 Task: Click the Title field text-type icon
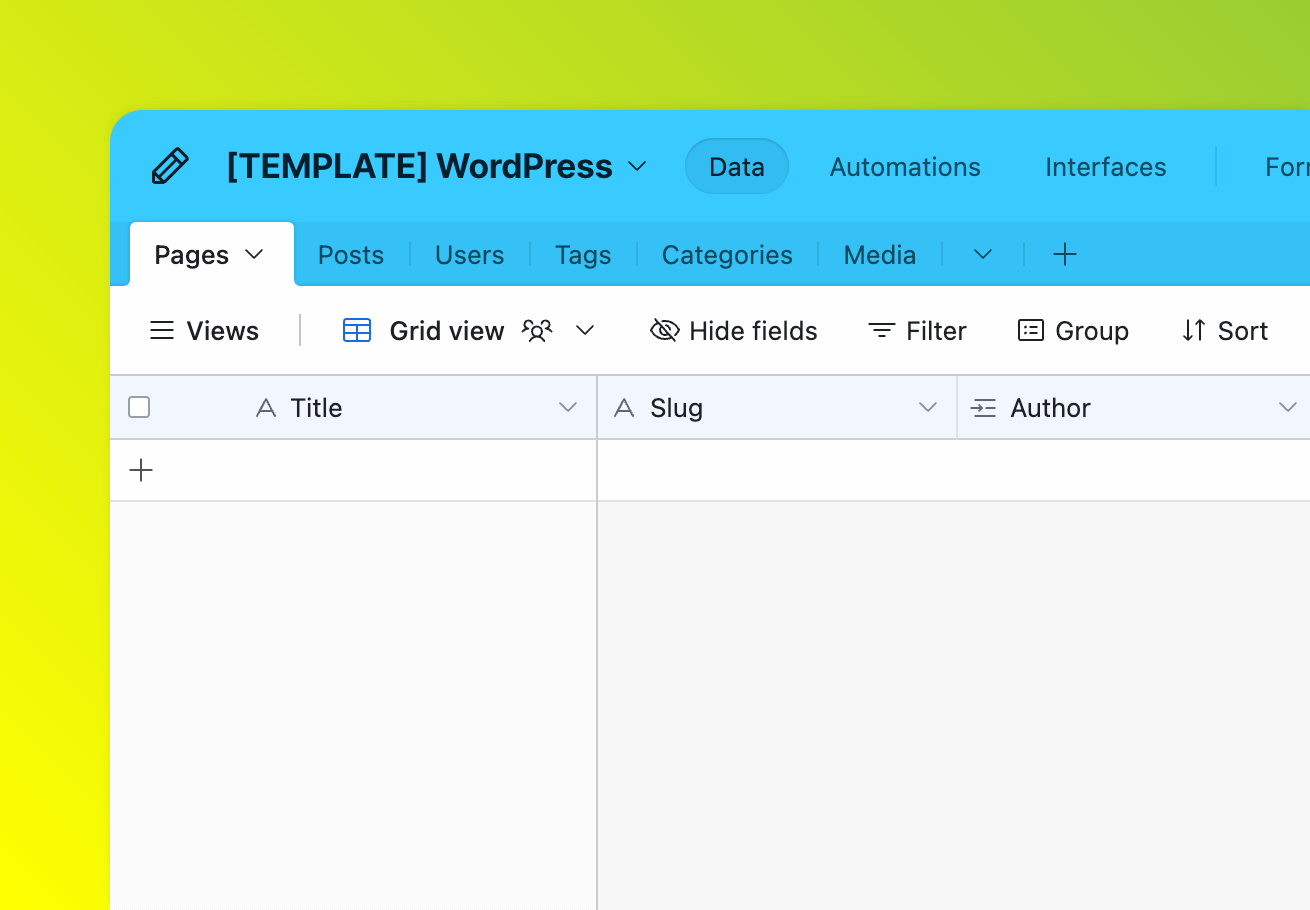266,408
